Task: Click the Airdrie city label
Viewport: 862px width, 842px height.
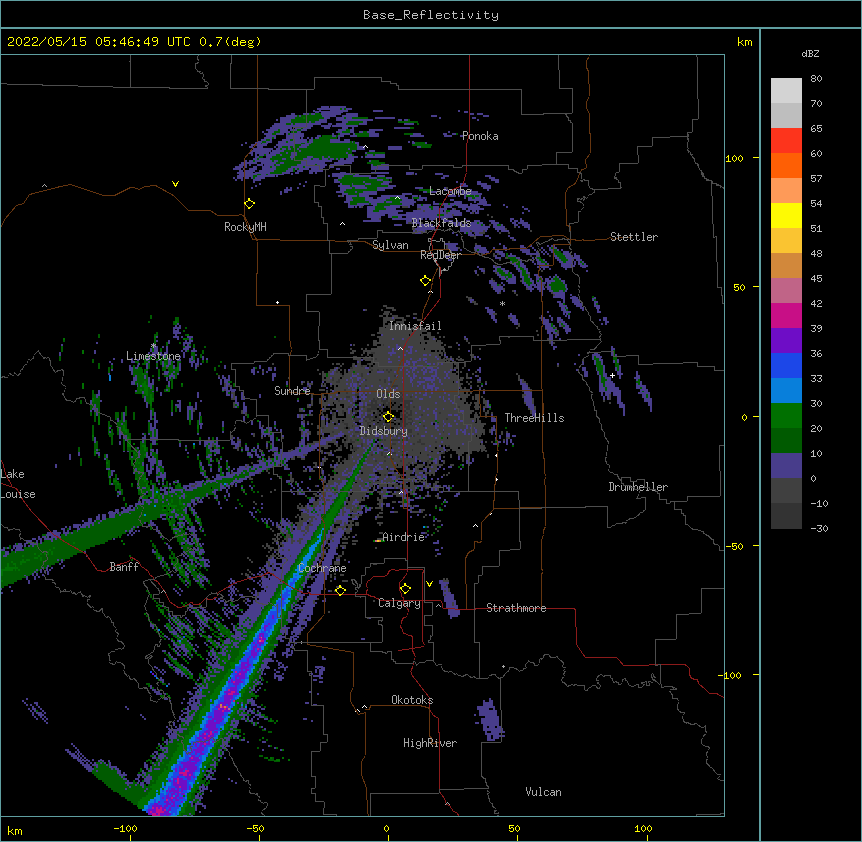Action: (404, 537)
